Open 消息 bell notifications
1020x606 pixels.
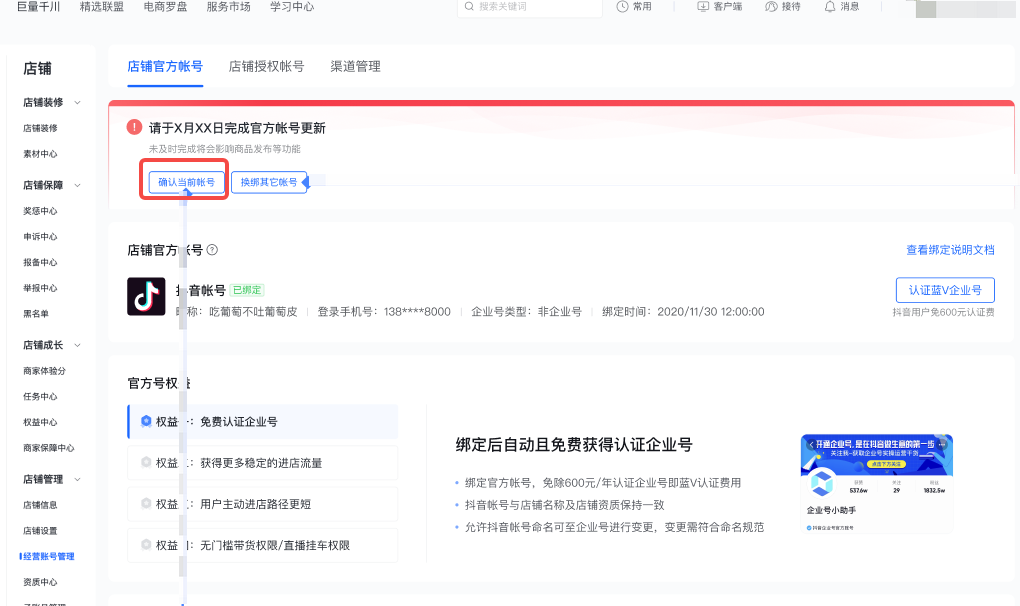tap(830, 7)
